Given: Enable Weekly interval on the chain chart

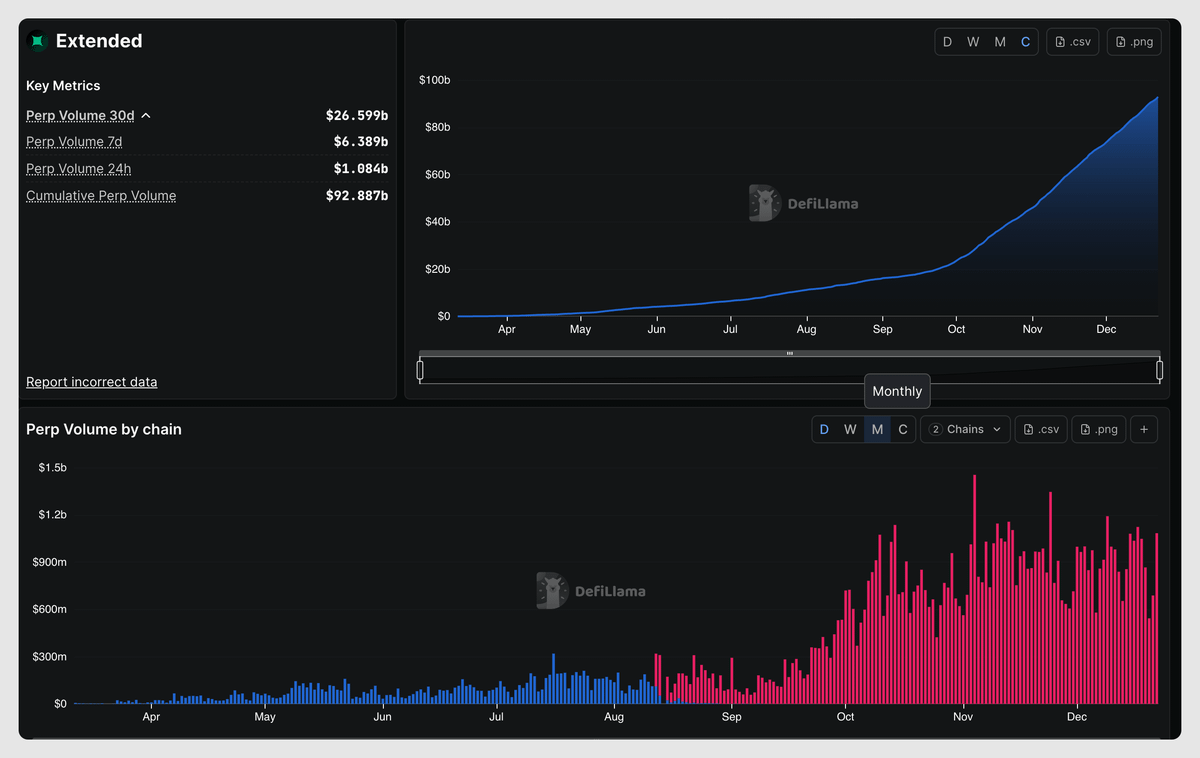Looking at the screenshot, I should (x=850, y=428).
